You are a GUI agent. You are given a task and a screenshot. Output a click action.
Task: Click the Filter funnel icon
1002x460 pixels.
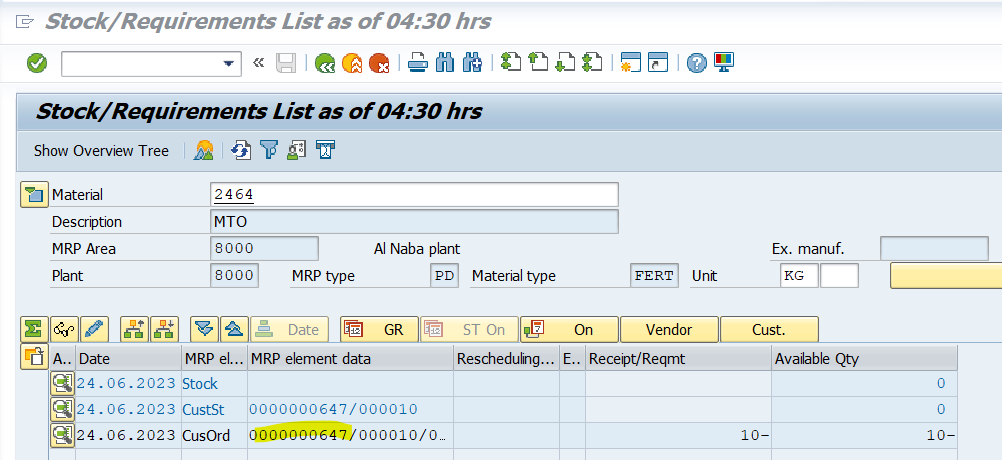[269, 151]
